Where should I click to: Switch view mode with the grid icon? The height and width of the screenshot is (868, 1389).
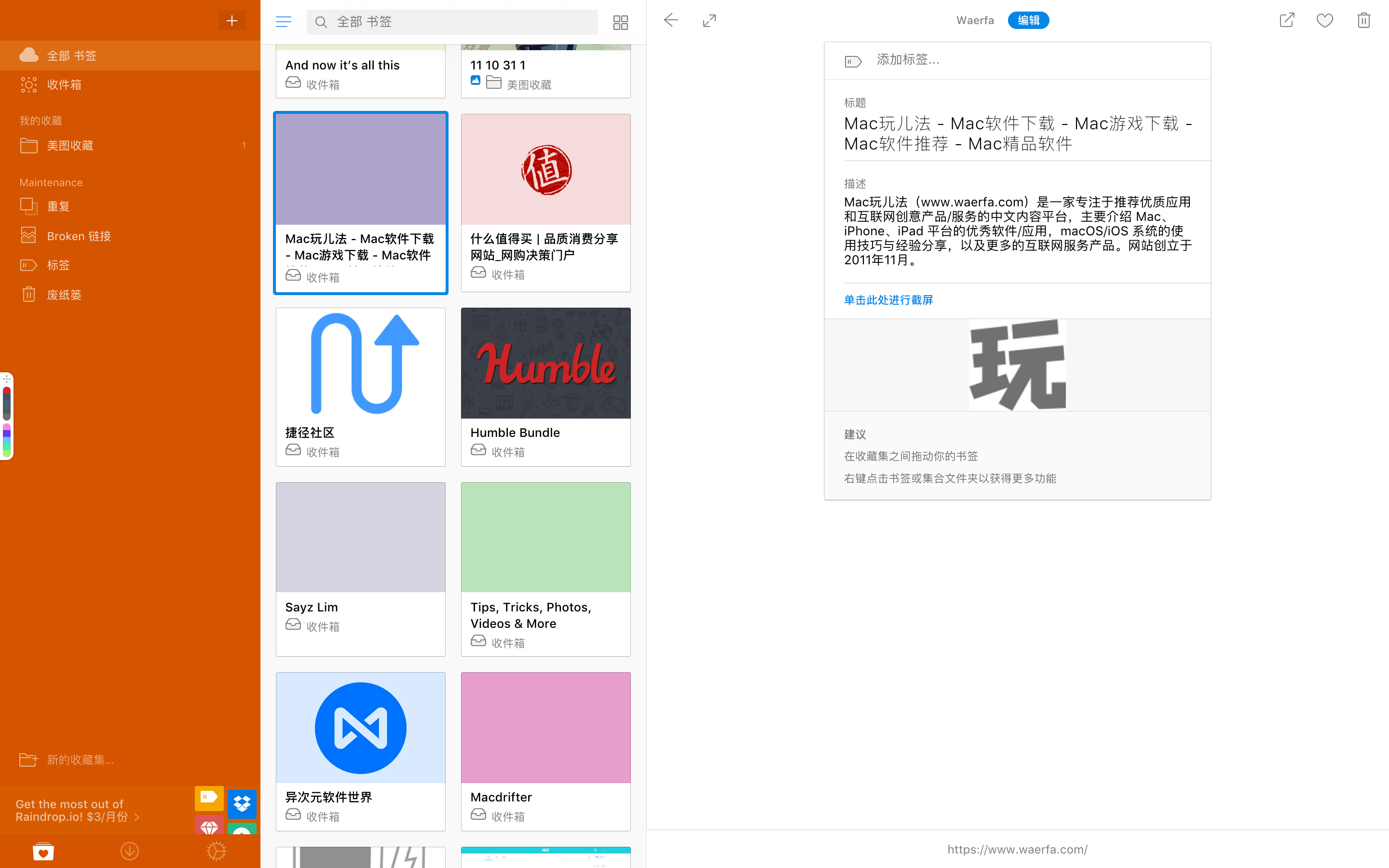coord(620,22)
